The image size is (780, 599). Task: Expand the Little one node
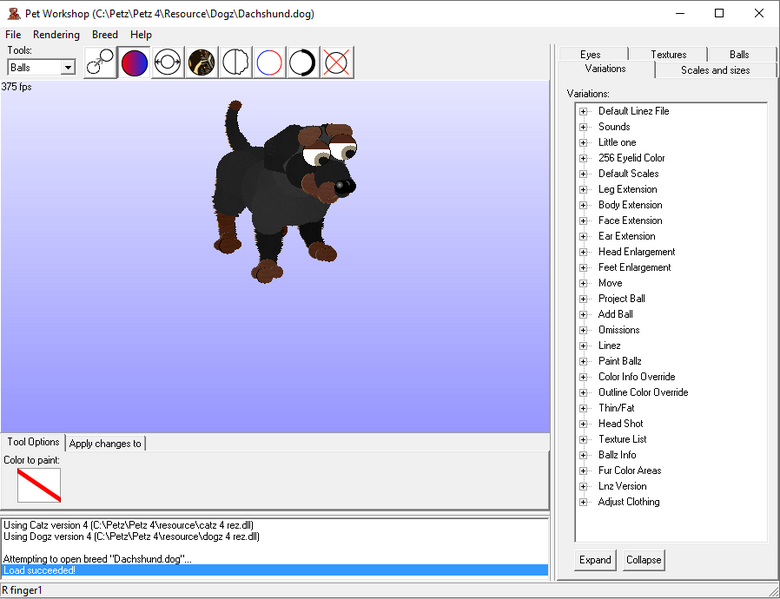pyautogui.click(x=583, y=143)
